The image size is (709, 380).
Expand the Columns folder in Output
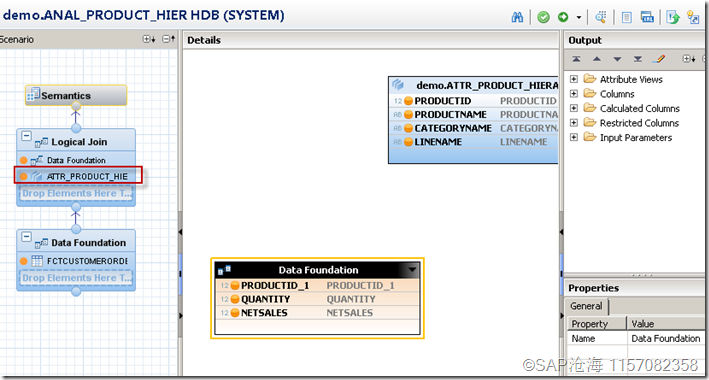tap(574, 94)
